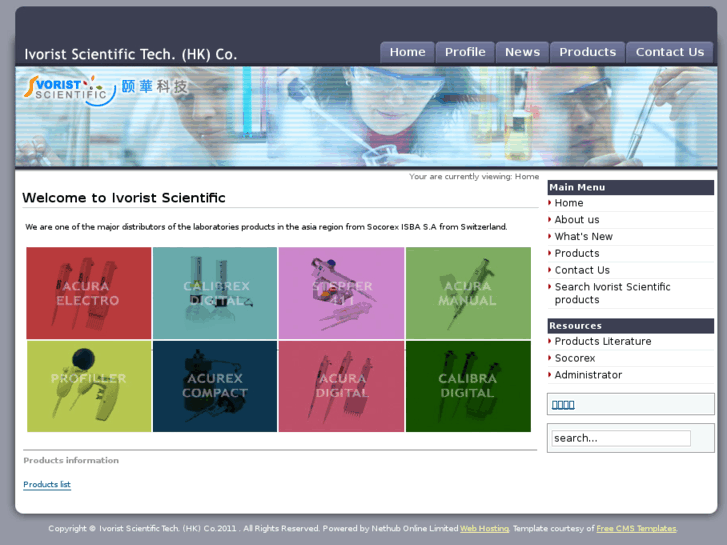Open the Profile tab
The image size is (727, 545).
[465, 52]
